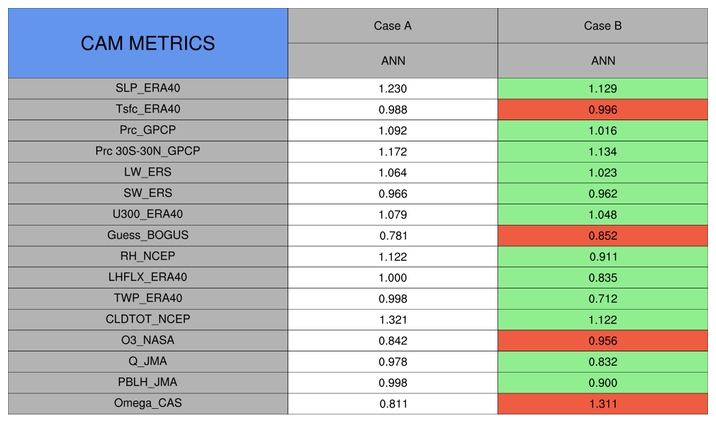
Task: Click the ANN subheader under Case A
Action: [392, 60]
